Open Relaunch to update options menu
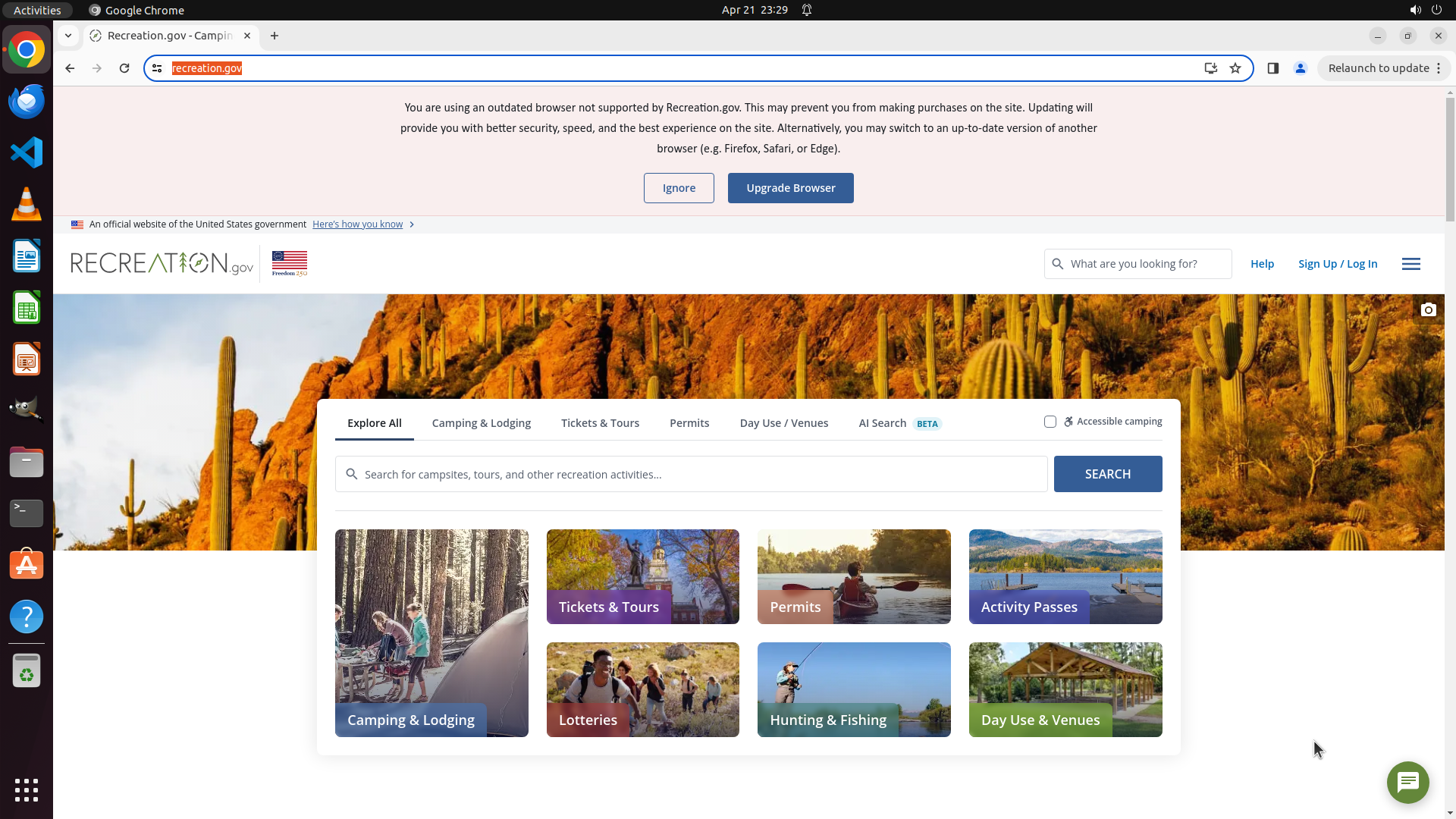 tap(1438, 68)
